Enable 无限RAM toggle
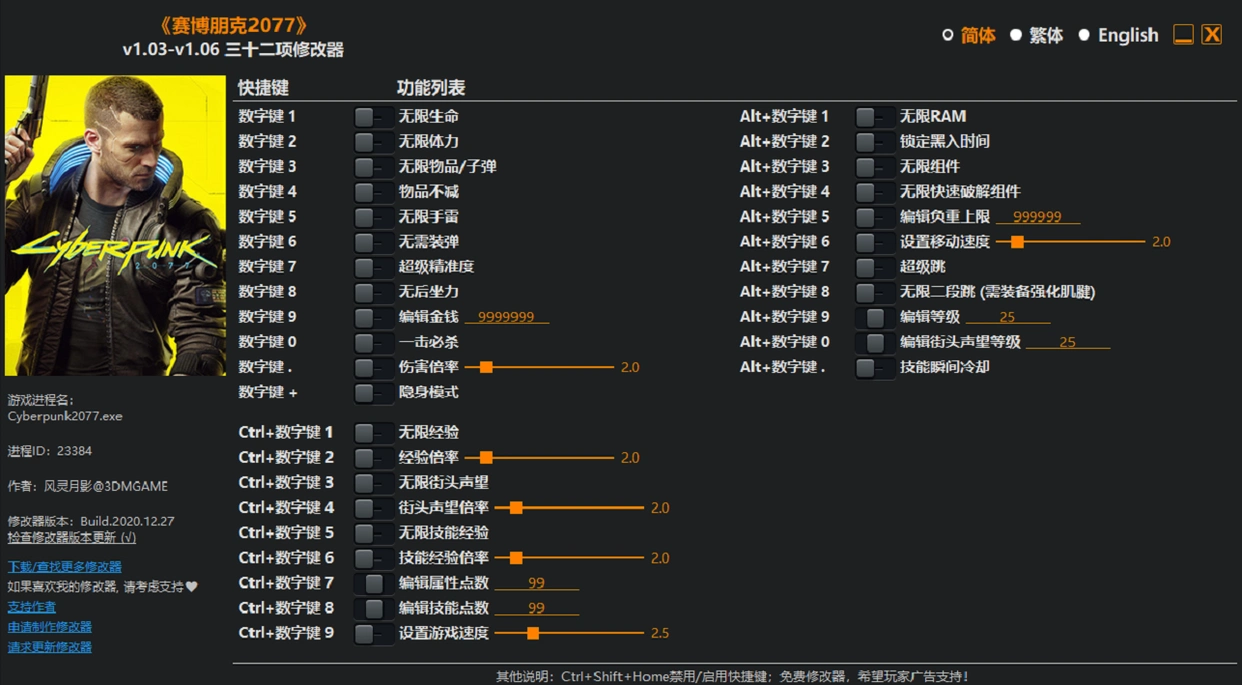The image size is (1242, 685). pyautogui.click(x=874, y=117)
